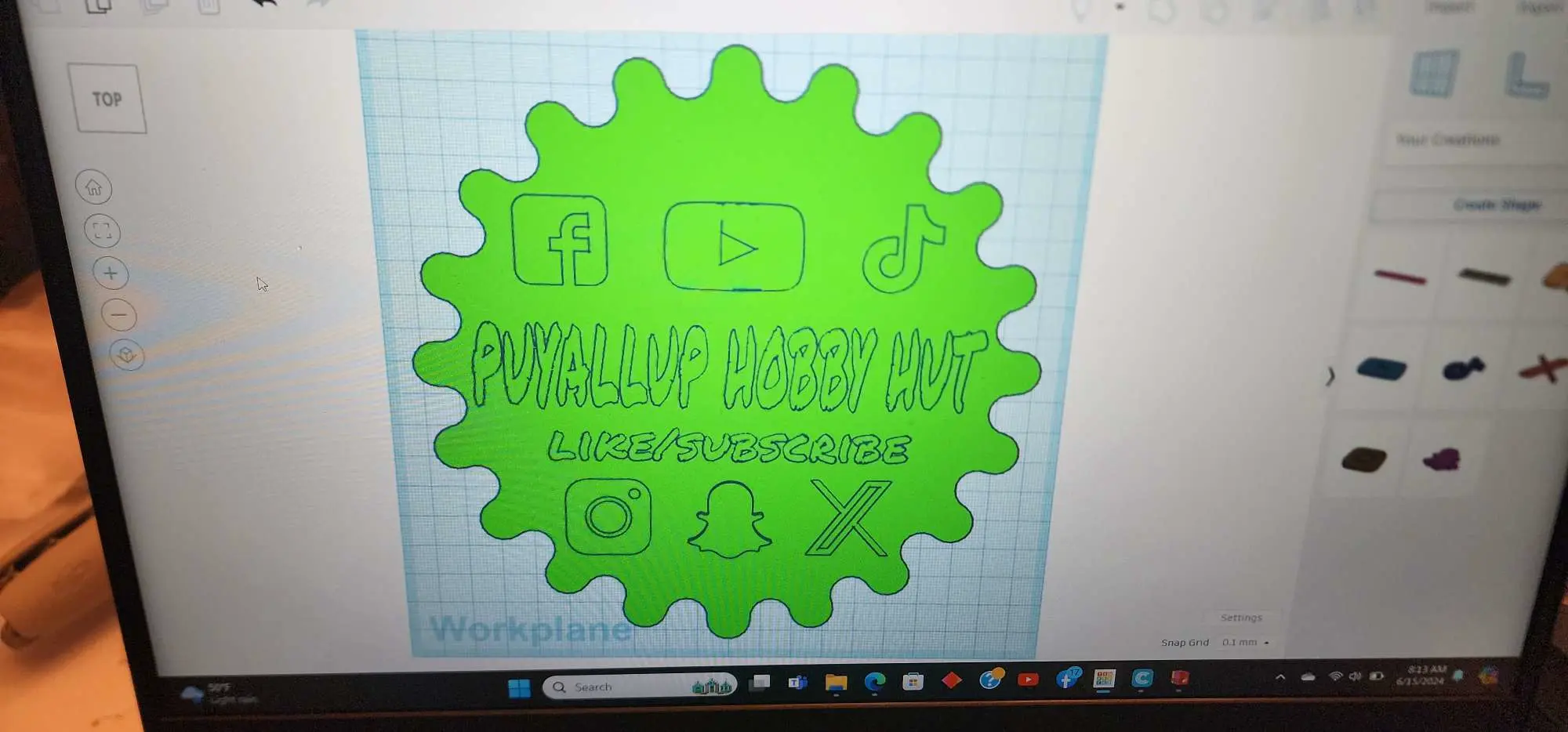The height and width of the screenshot is (732, 1568).
Task: Zoom out with the minus icon
Action: 119,315
